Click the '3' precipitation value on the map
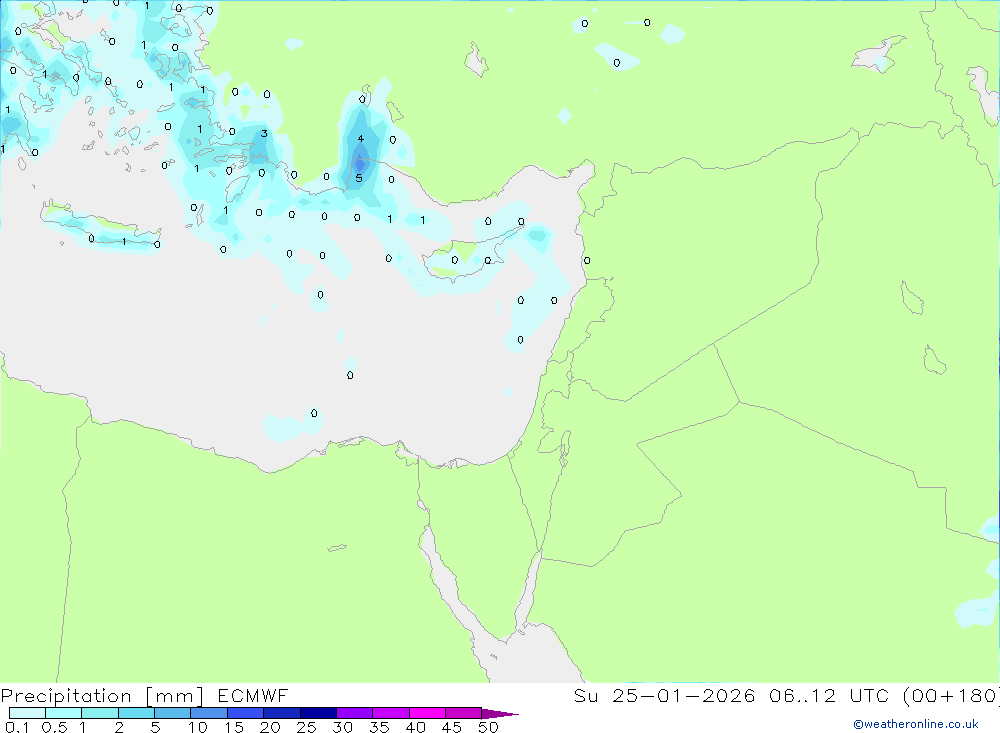Image resolution: width=1000 pixels, height=733 pixels. point(264,133)
